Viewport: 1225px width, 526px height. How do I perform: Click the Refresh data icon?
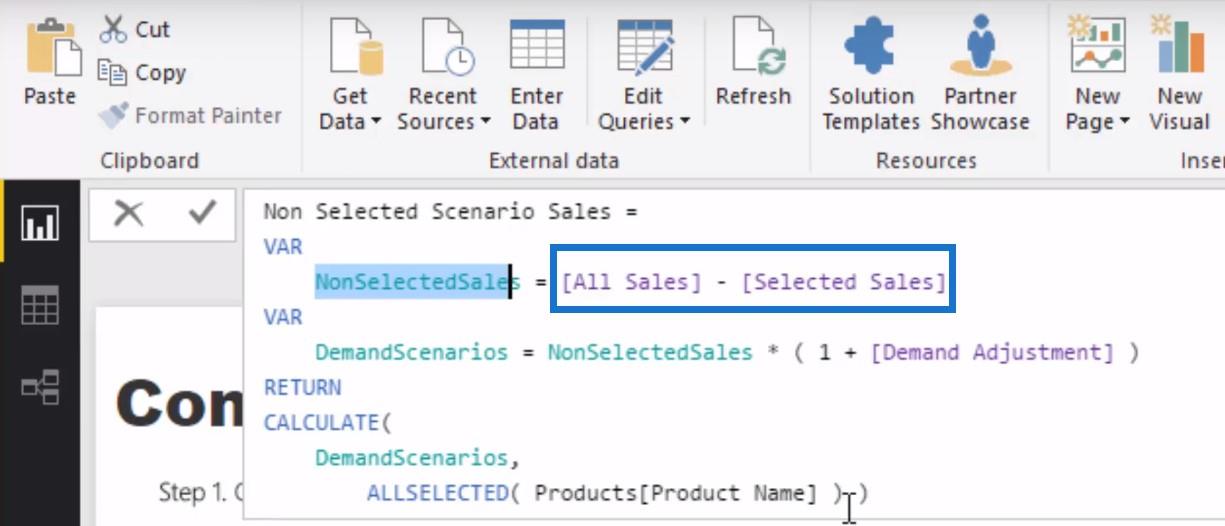point(754,46)
